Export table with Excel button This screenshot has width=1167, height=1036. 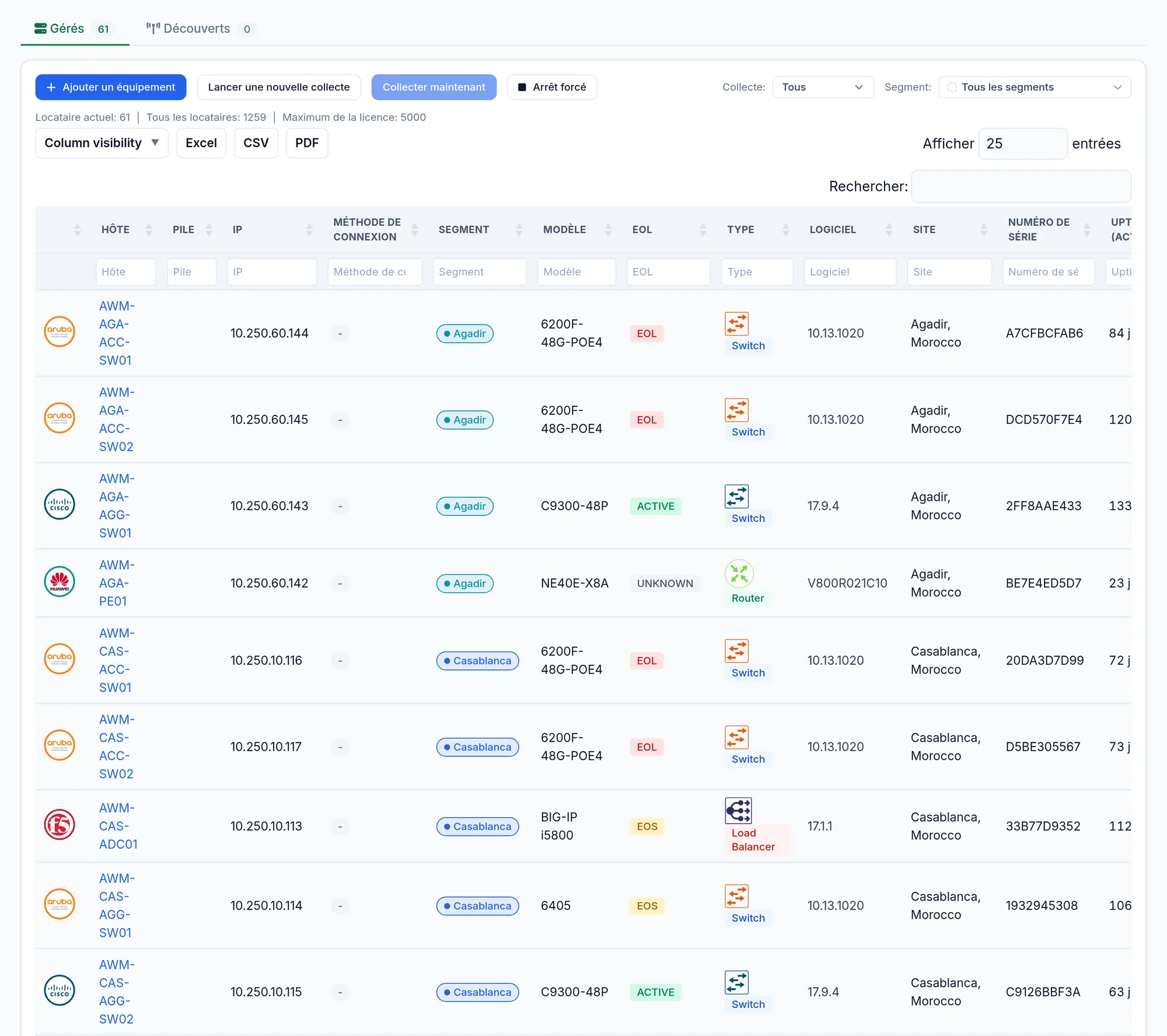click(201, 144)
